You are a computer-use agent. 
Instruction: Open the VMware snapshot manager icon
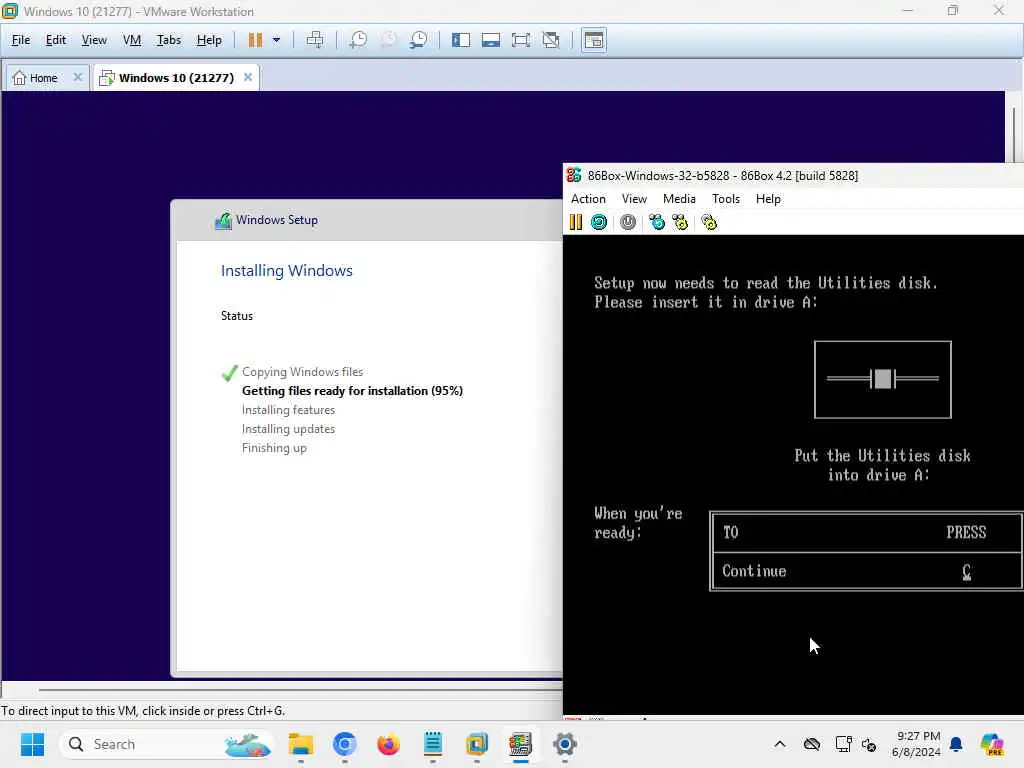pos(419,40)
